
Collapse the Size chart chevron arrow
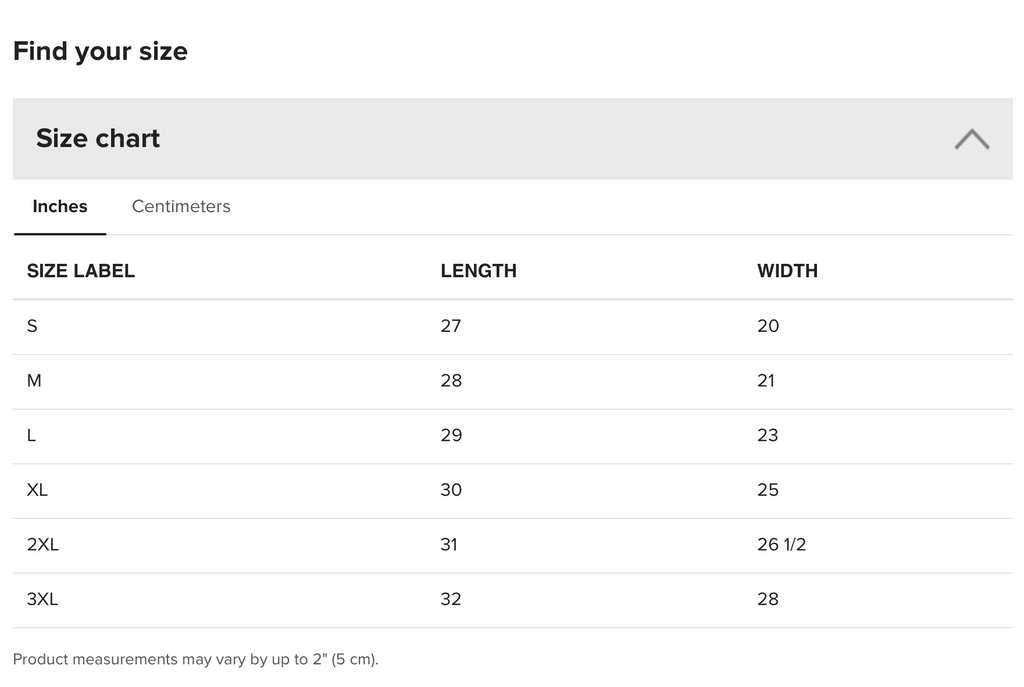tap(971, 139)
